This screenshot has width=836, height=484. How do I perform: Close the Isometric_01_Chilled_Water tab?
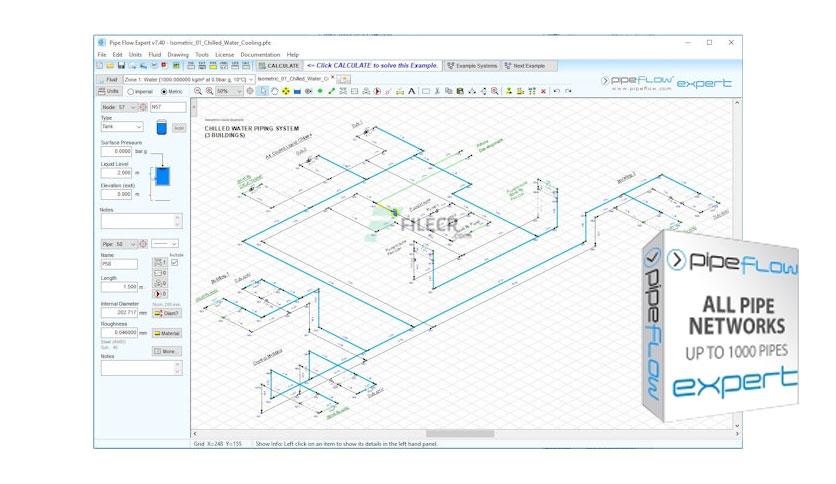pos(333,77)
